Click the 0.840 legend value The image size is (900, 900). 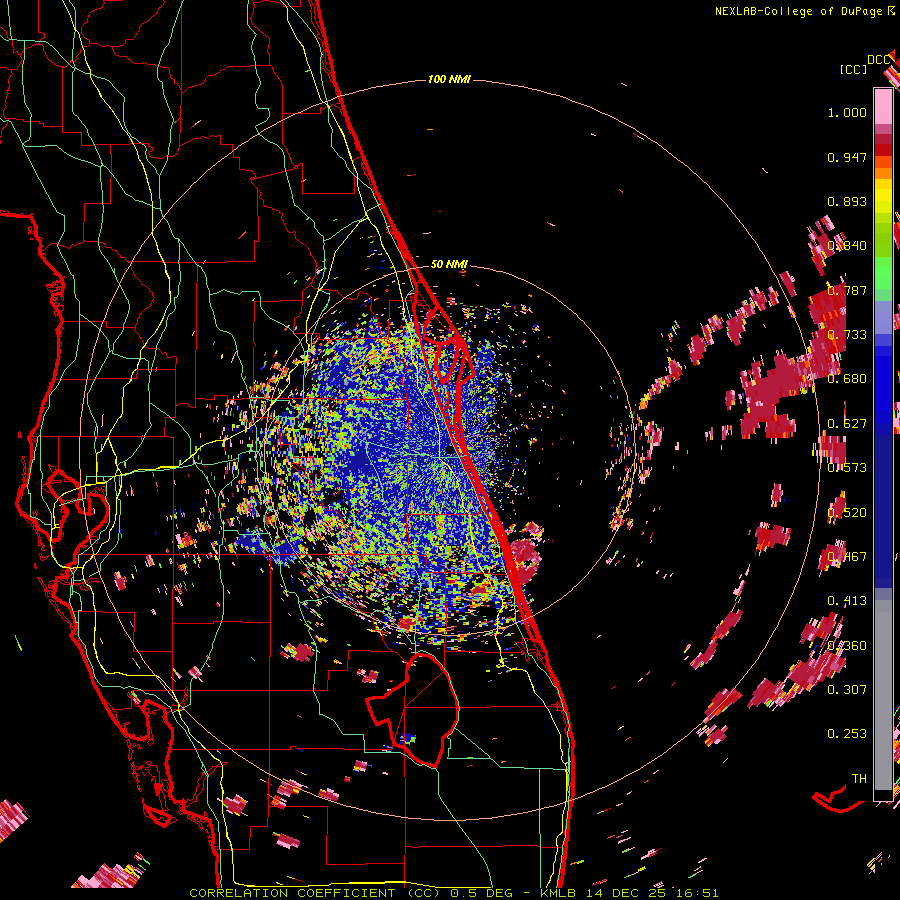pyautogui.click(x=847, y=246)
